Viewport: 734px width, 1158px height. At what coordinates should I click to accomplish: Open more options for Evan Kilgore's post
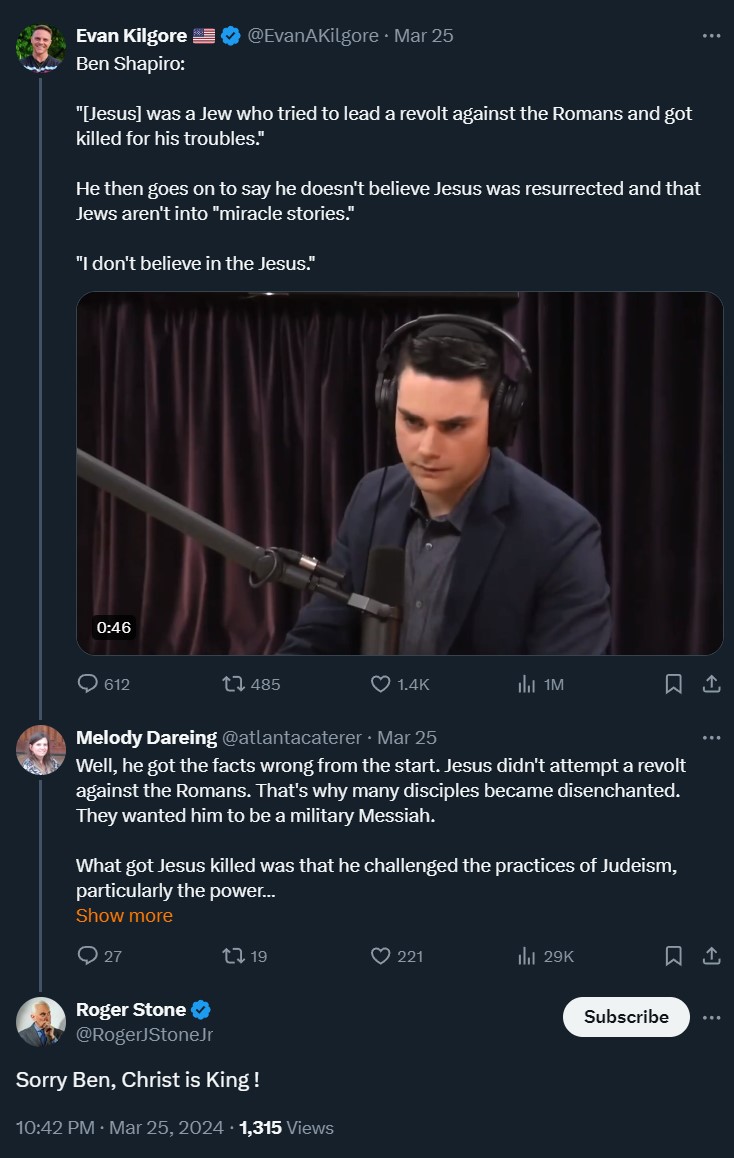tap(711, 36)
